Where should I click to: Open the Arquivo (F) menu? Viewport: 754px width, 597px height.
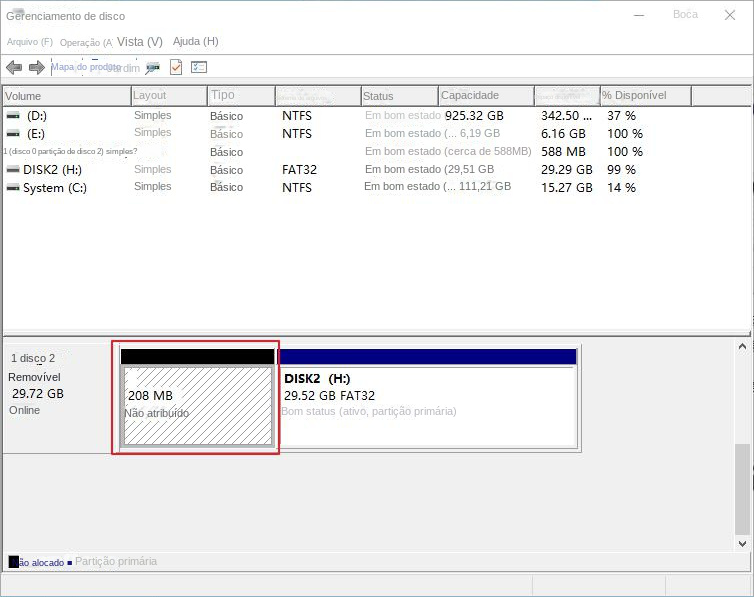click(29, 42)
